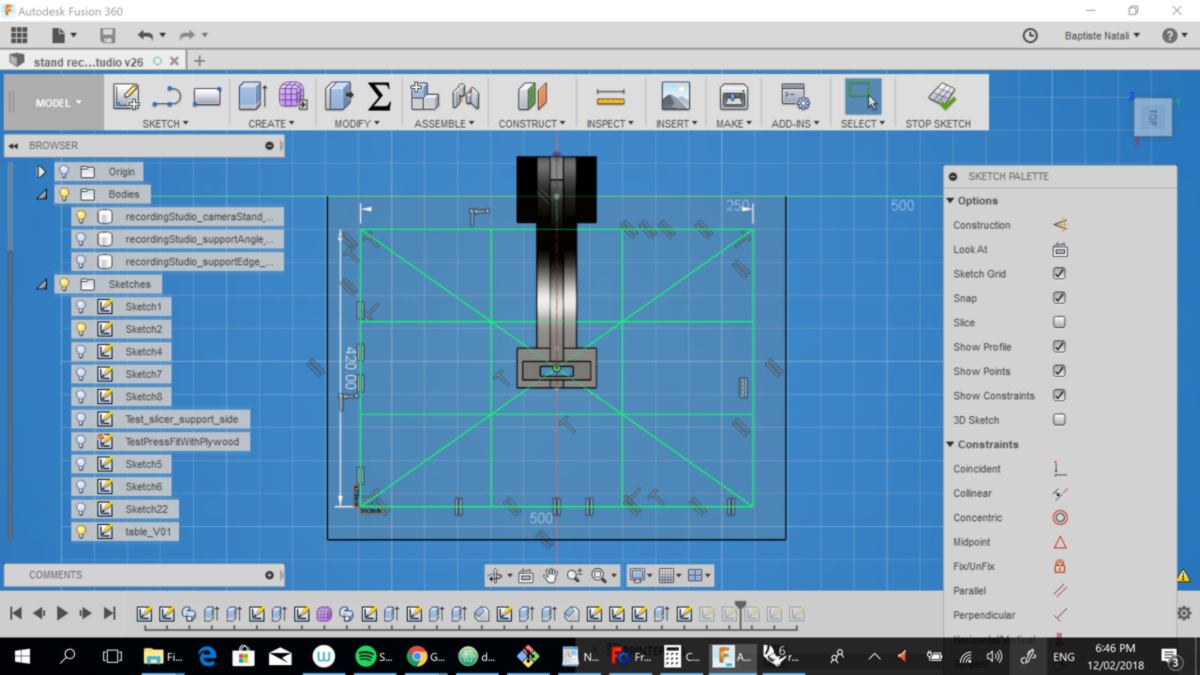Viewport: 1200px width, 675px height.
Task: Open the Windows Start menu
Action: (22, 656)
